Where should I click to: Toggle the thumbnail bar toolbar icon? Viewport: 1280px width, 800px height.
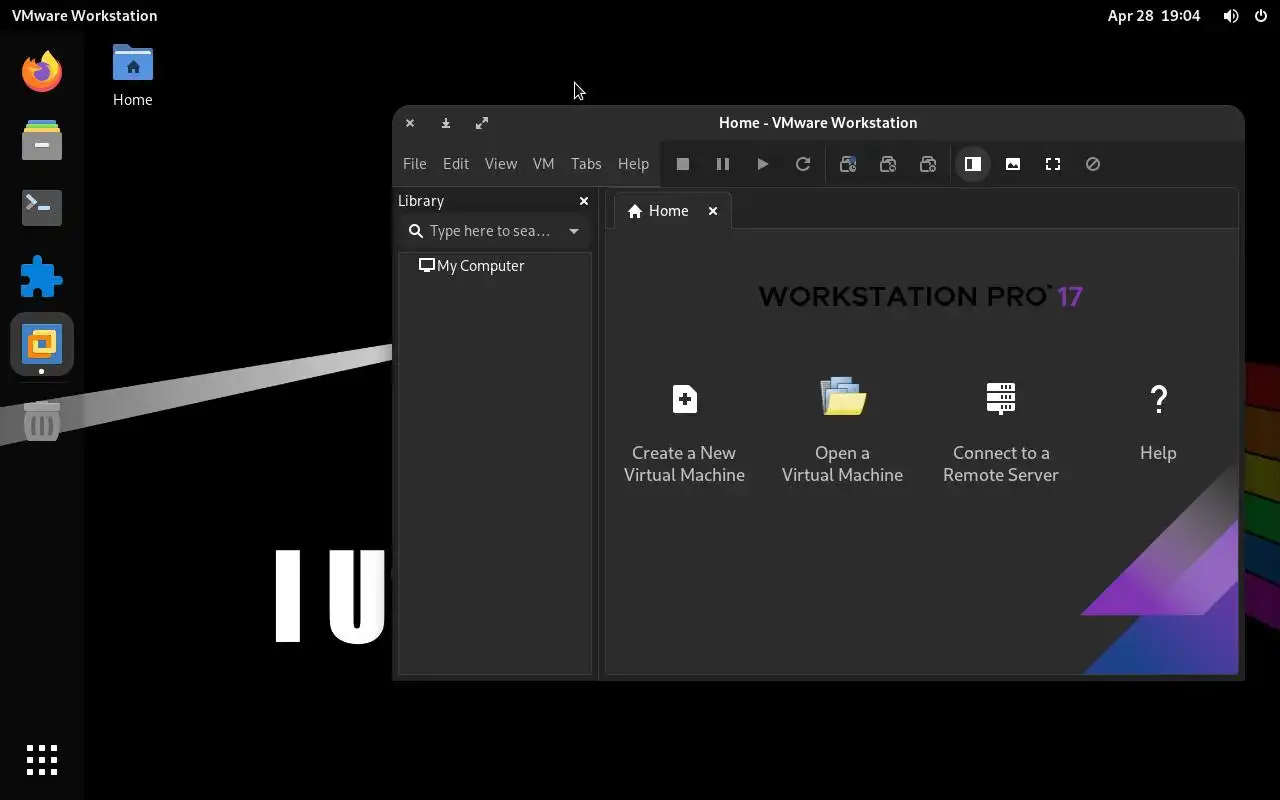(x=1013, y=164)
